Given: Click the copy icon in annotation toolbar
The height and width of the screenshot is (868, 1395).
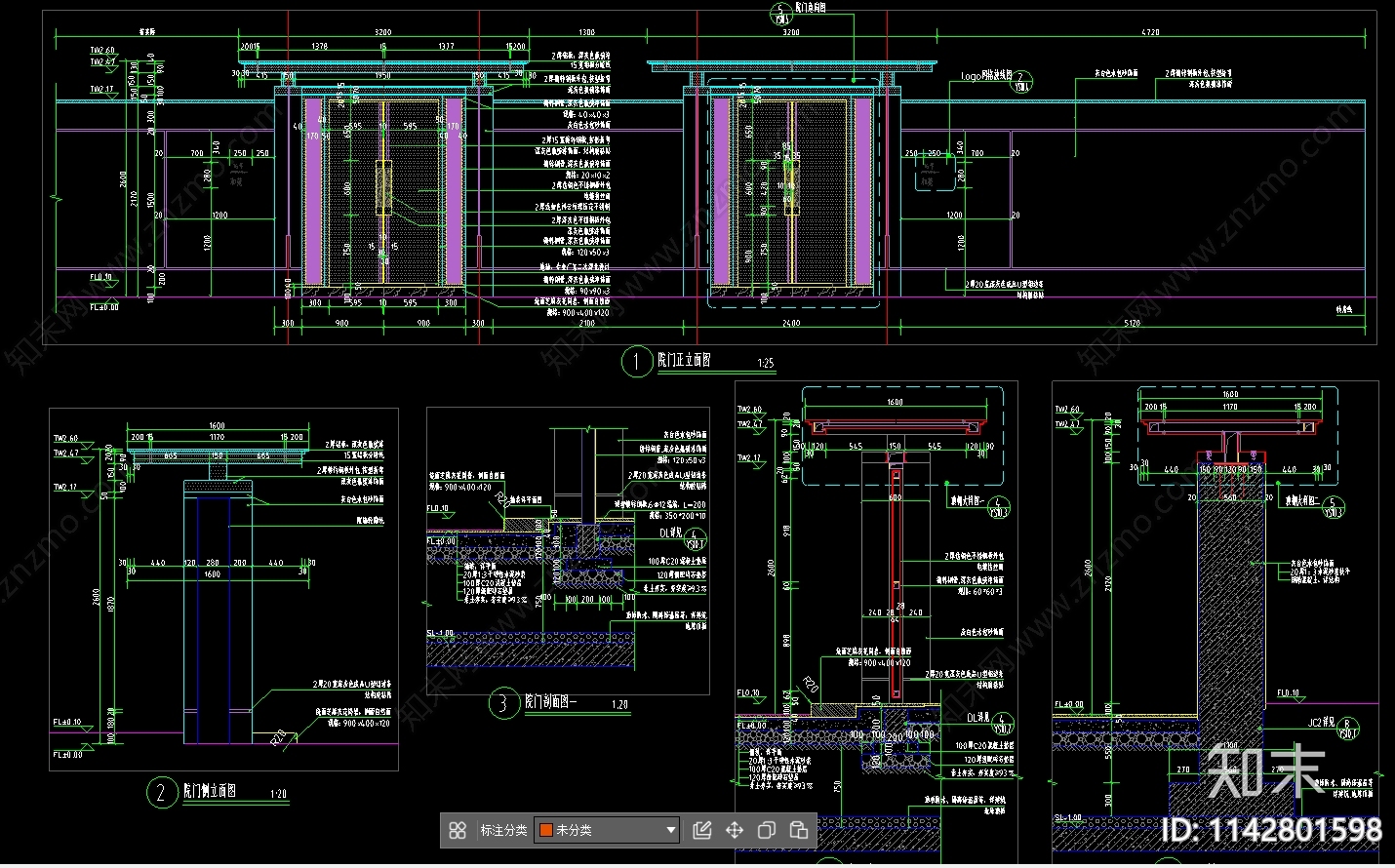Looking at the screenshot, I should point(767,830).
